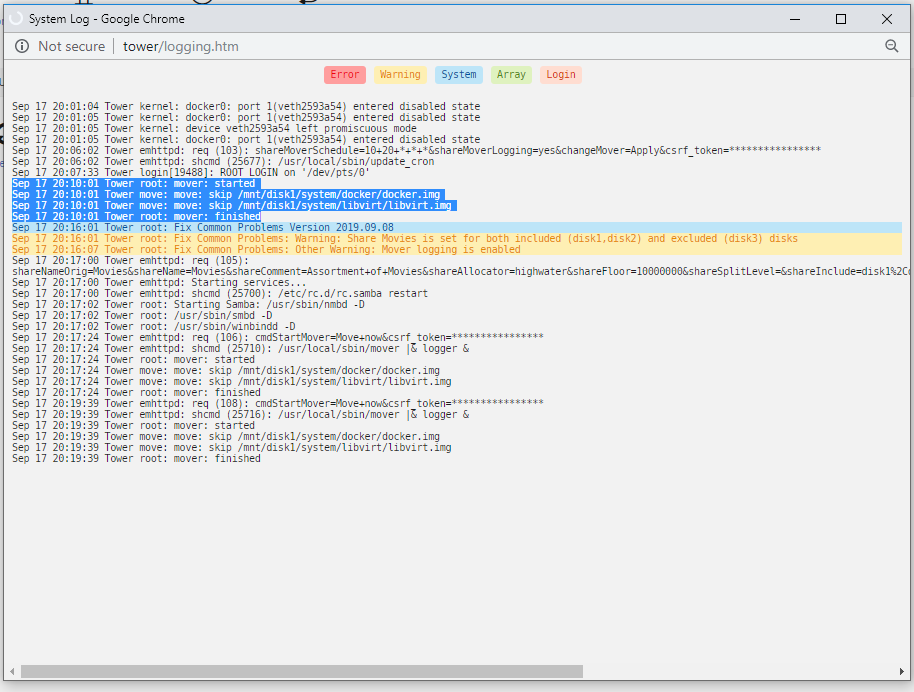Click the 'Not secure' label
This screenshot has height=692, width=914.
click(72, 46)
